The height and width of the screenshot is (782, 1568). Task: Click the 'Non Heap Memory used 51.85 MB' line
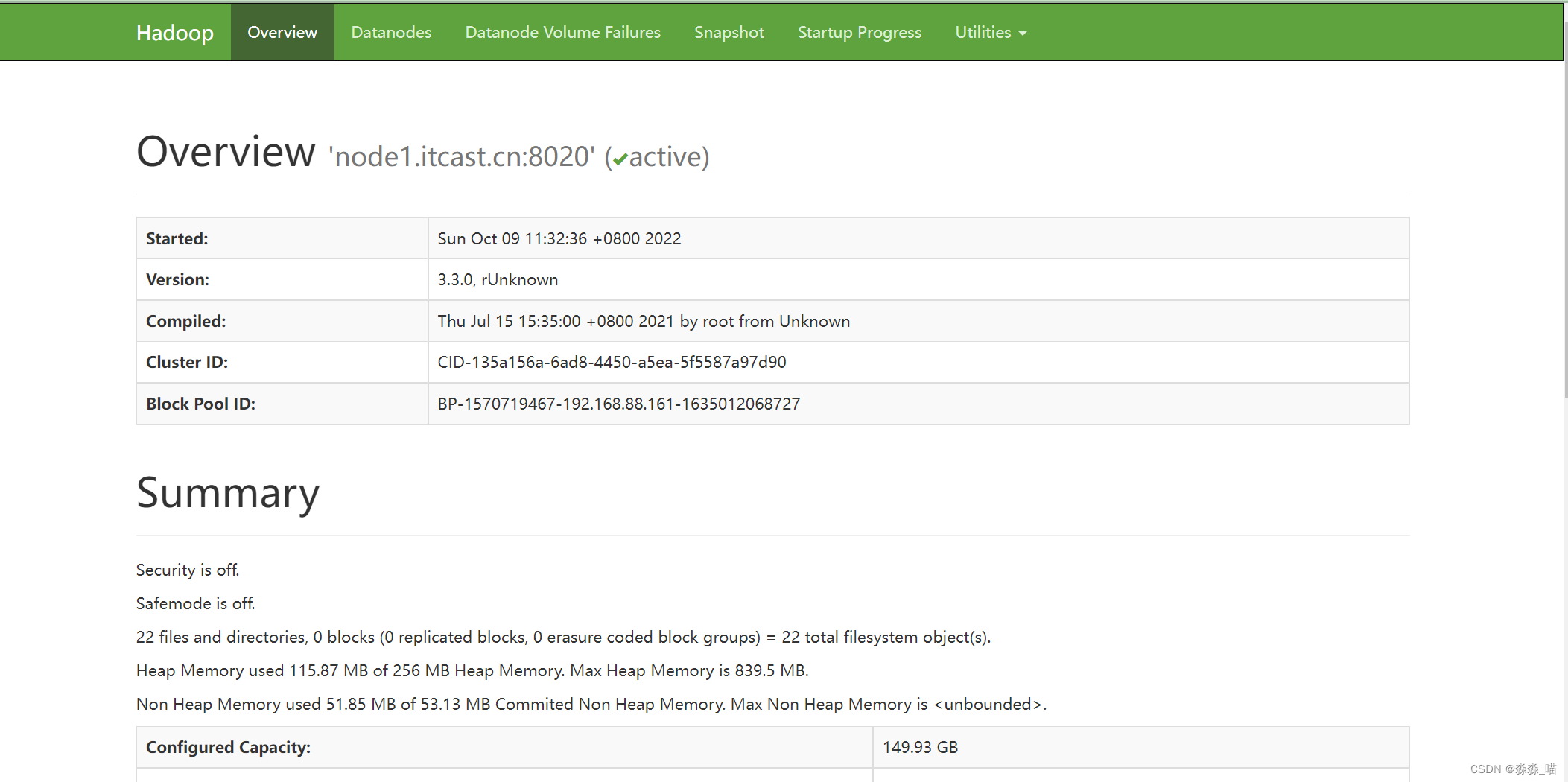591,704
